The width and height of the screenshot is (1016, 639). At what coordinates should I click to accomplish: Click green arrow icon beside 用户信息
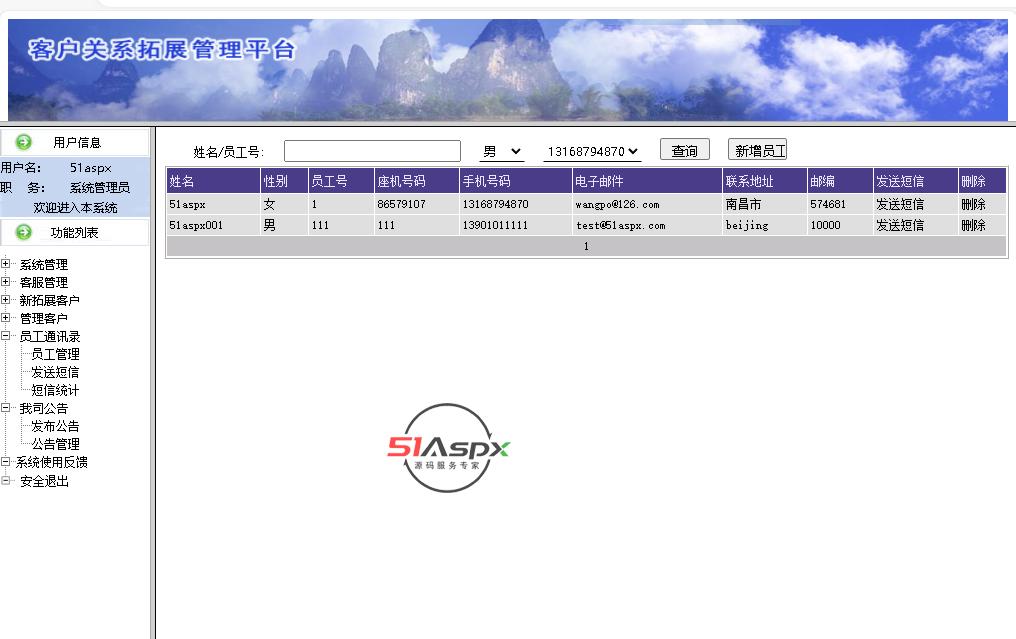(24, 142)
